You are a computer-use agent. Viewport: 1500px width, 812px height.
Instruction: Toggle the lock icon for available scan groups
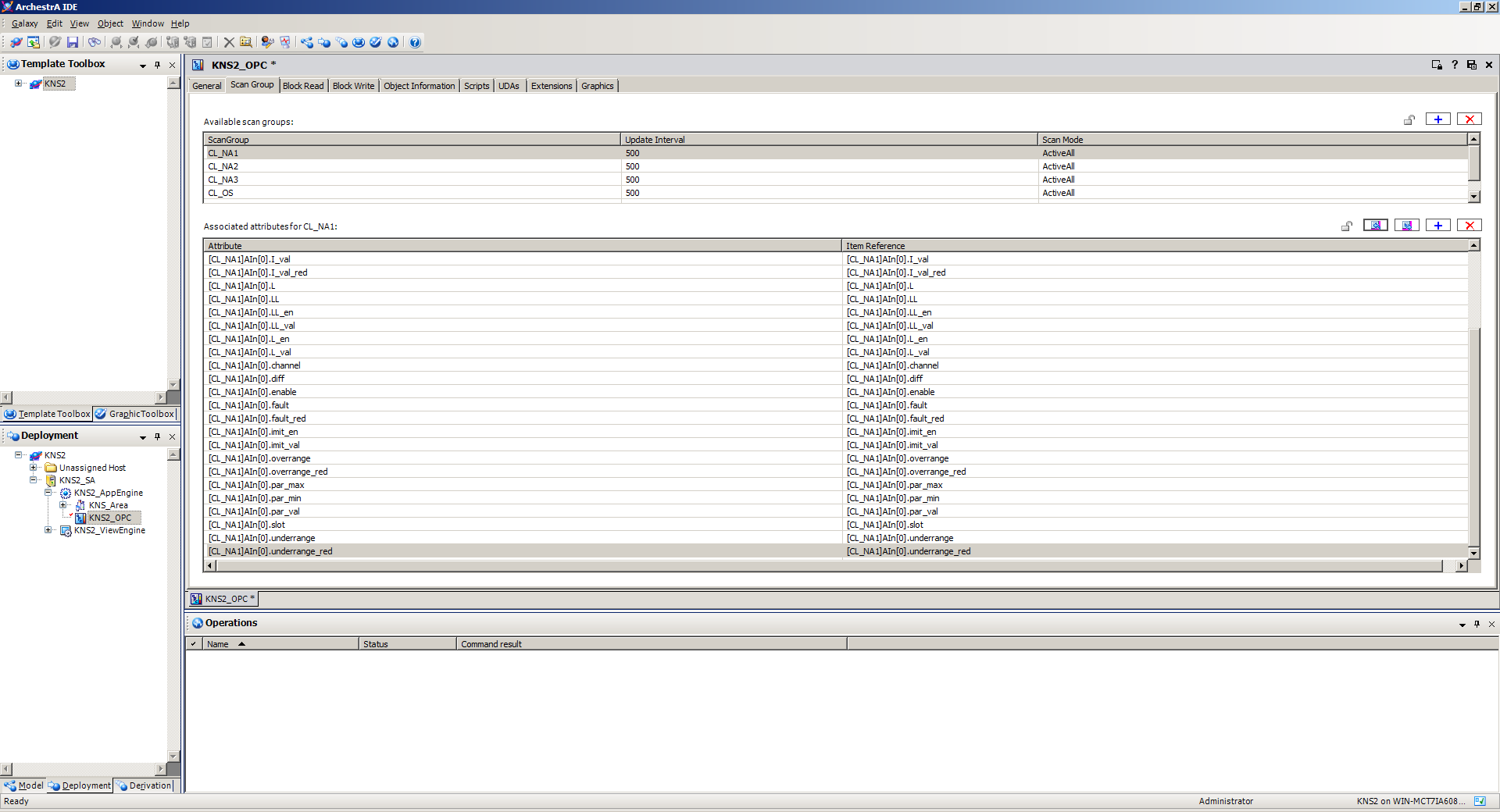[x=1409, y=120]
